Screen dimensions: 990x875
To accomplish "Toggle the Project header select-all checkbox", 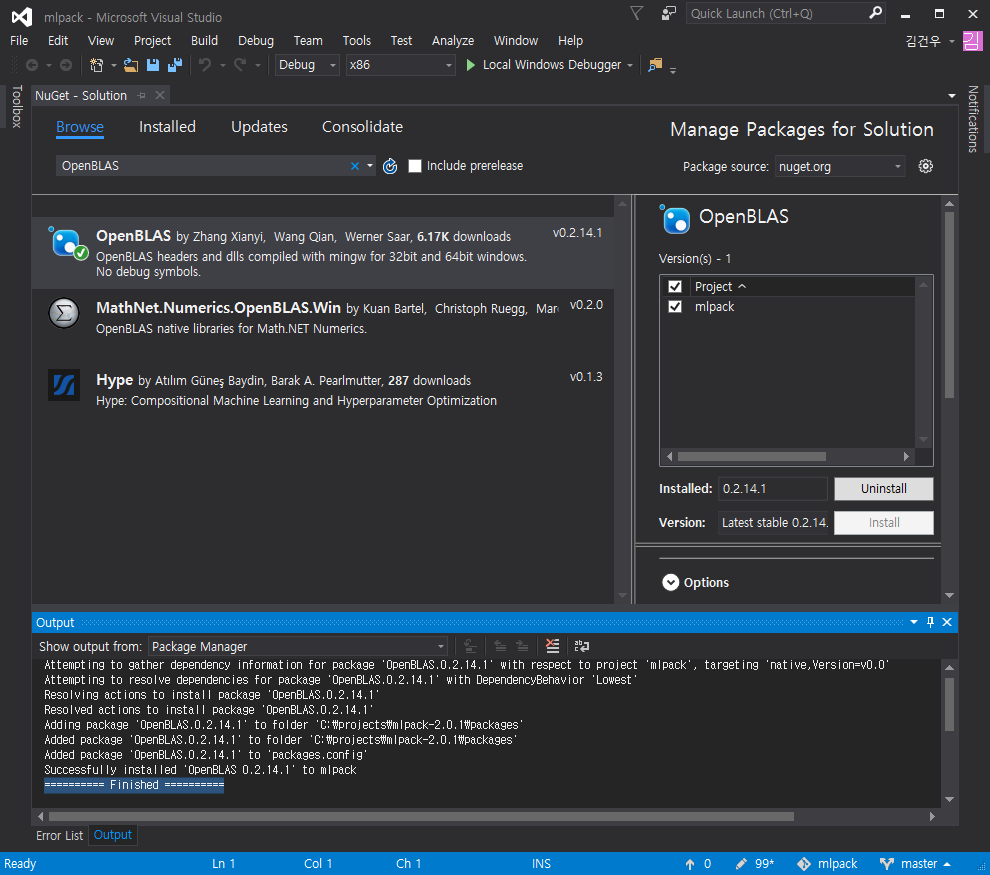I will coord(675,286).
